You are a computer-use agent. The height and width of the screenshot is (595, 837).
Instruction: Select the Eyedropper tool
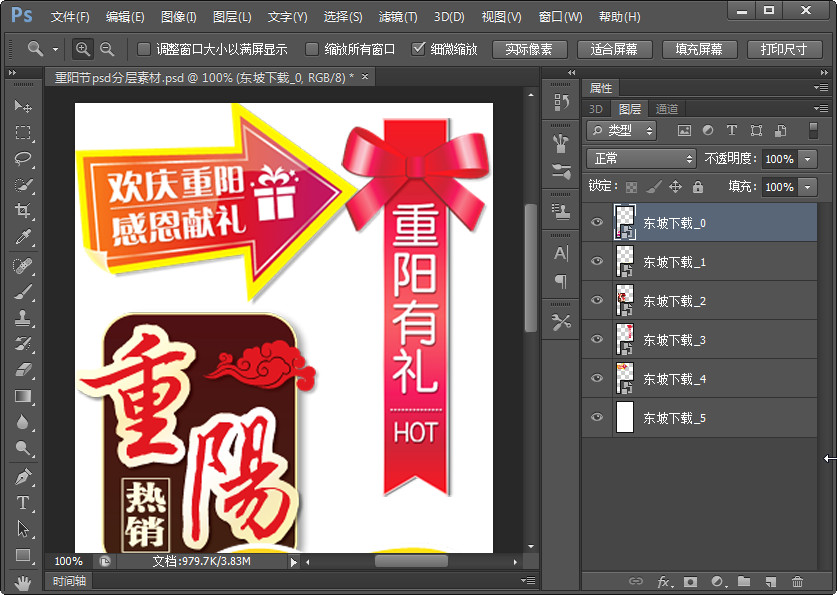tap(23, 236)
